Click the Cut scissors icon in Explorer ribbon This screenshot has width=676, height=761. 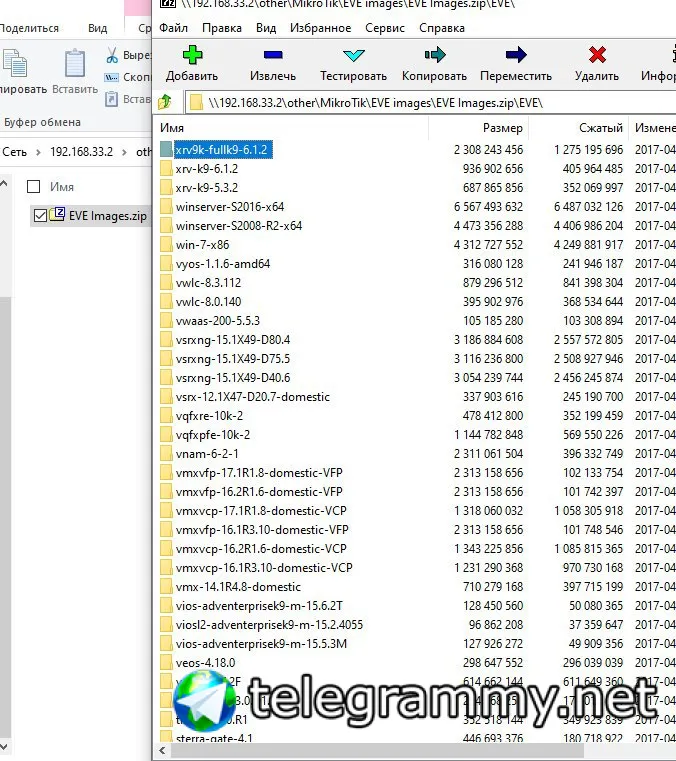[112, 55]
